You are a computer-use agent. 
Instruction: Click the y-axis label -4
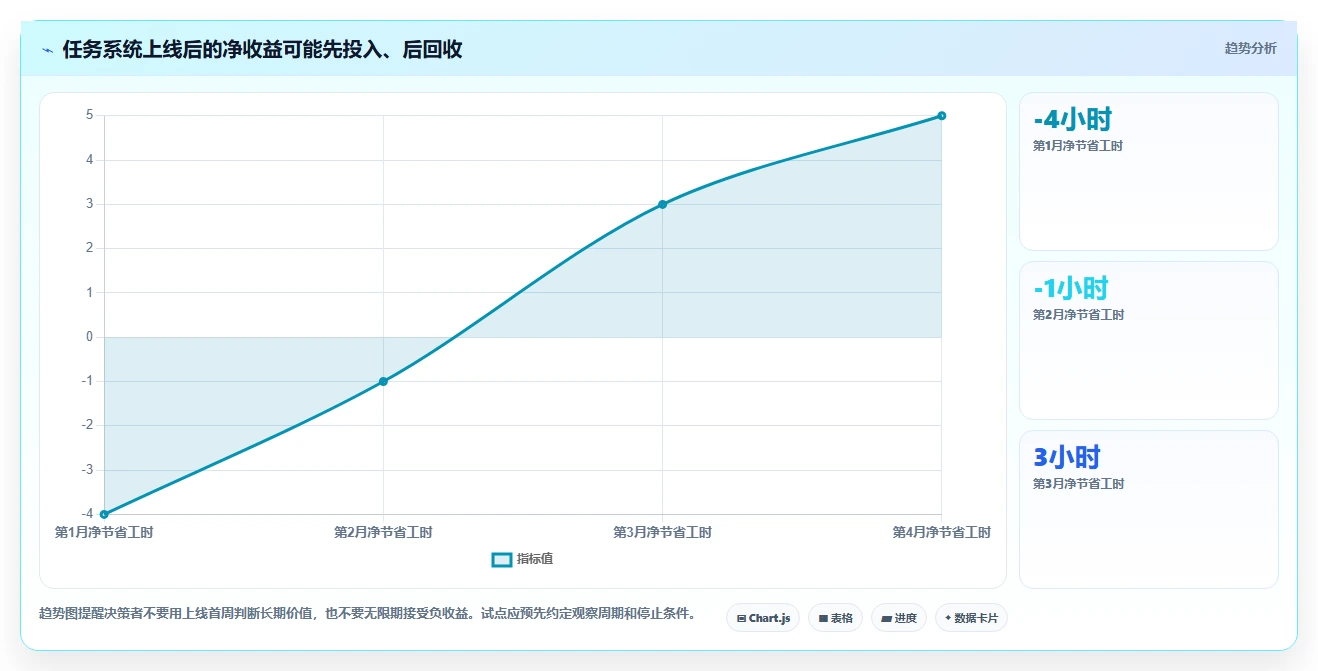coord(88,514)
